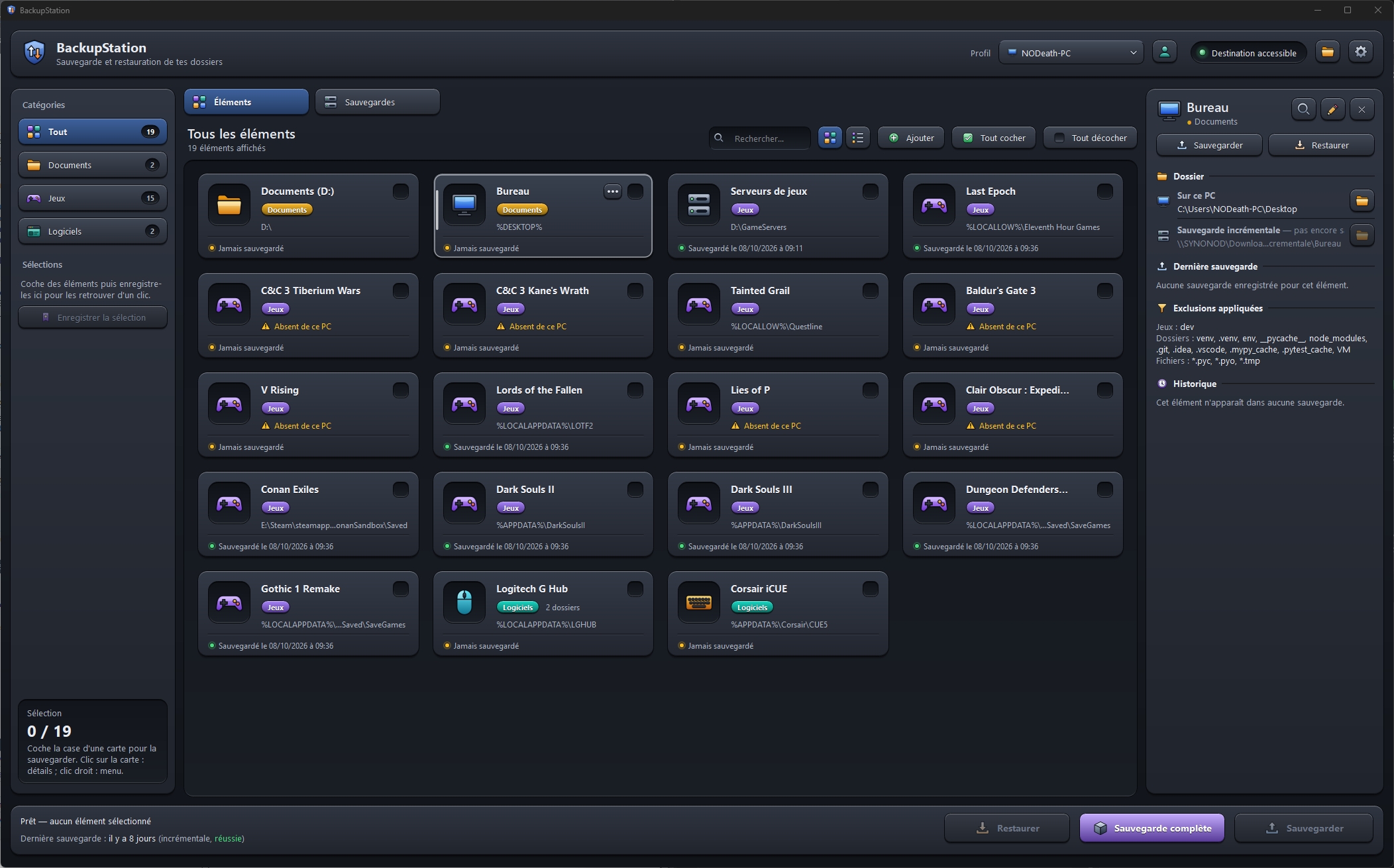Viewport: 1394px width, 868px height.
Task: Click magnifier icon in Bureau details panel
Action: tap(1303, 109)
